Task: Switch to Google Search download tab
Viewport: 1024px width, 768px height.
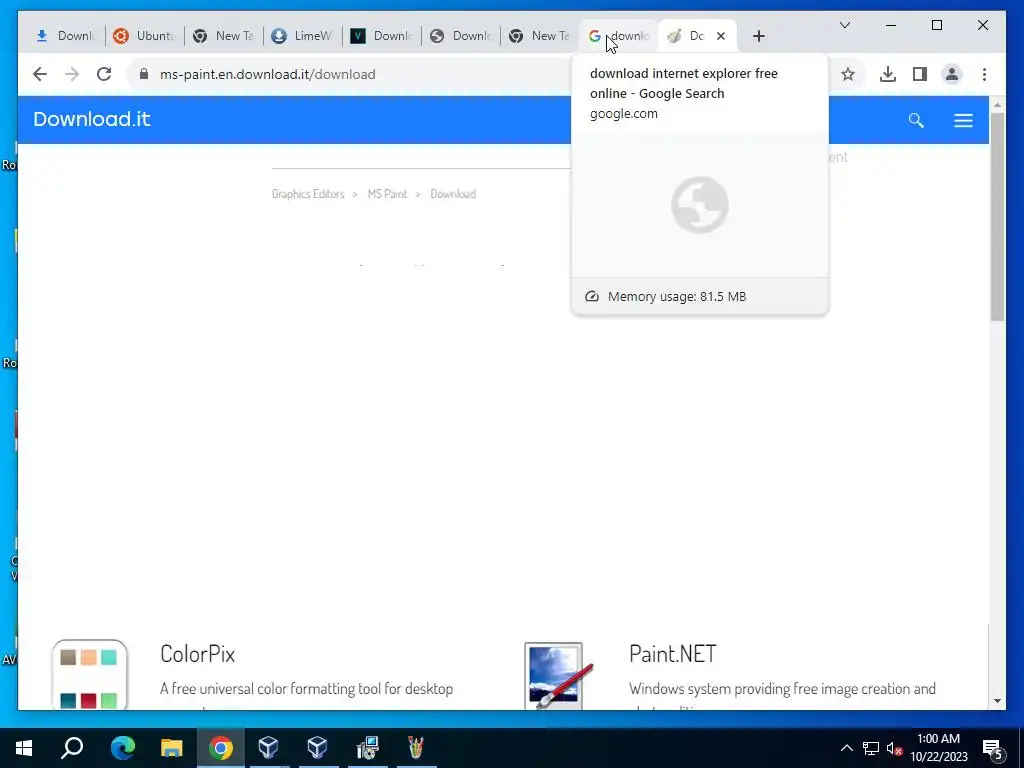Action: pyautogui.click(x=618, y=36)
